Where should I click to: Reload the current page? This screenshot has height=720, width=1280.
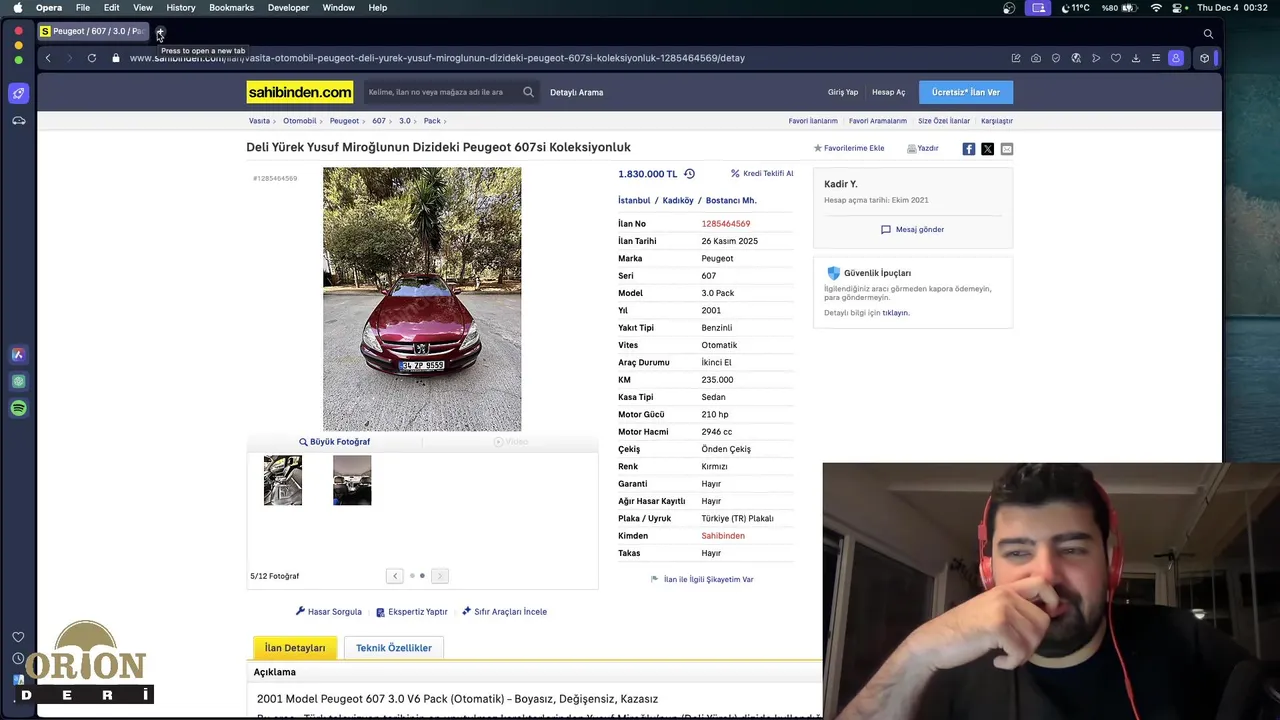(91, 58)
